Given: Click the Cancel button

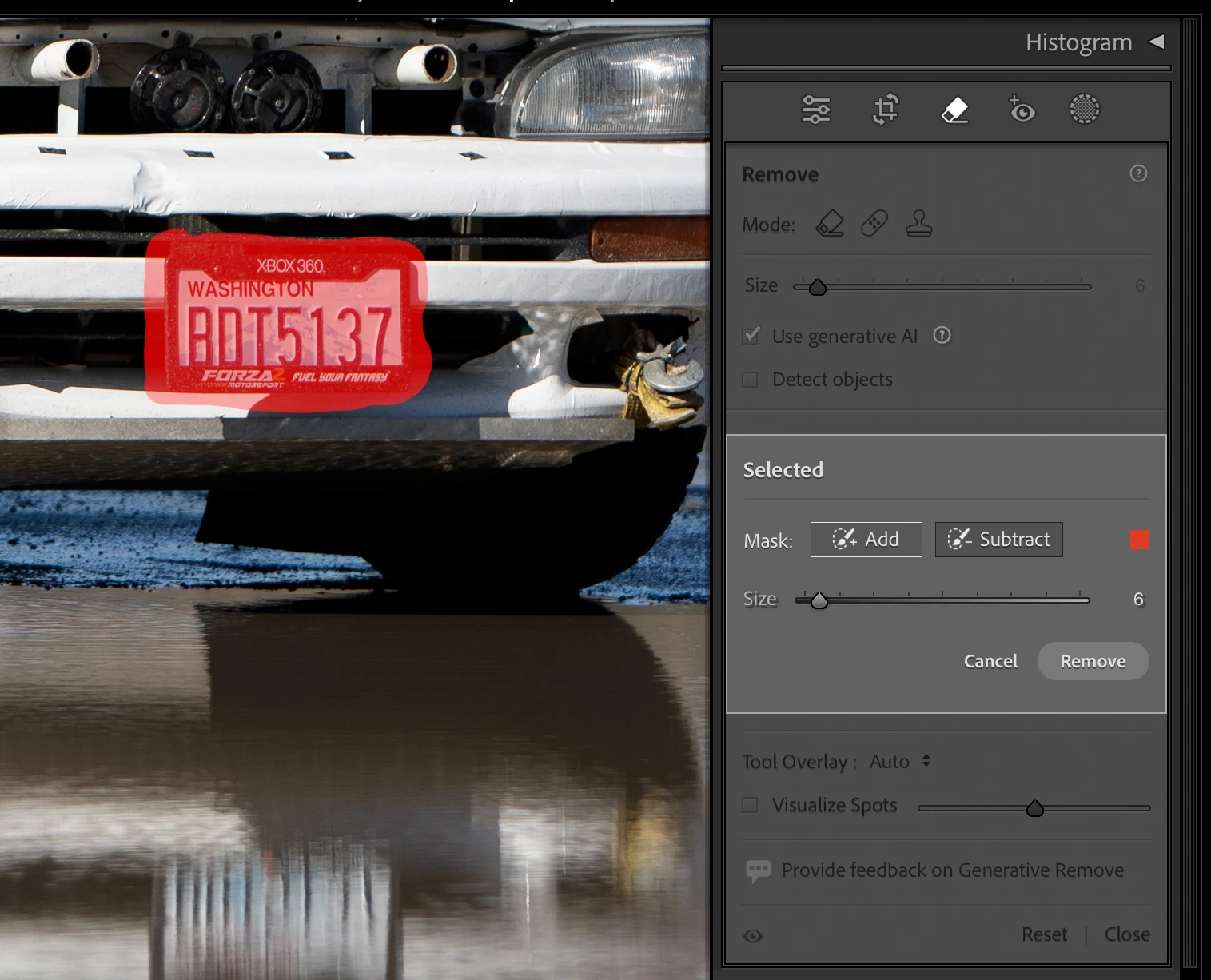Looking at the screenshot, I should click(x=990, y=661).
